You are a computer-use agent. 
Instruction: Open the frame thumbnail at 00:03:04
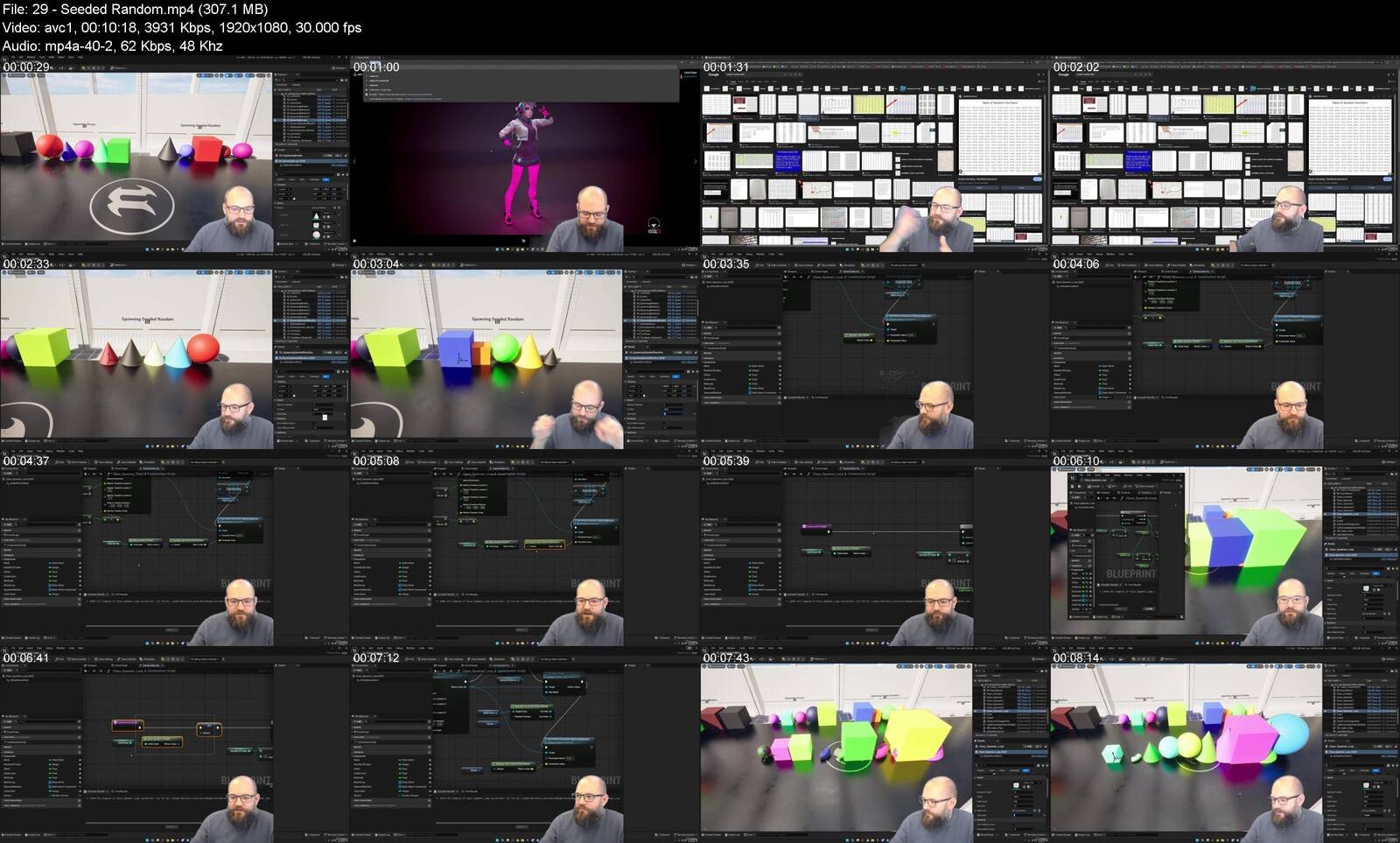(525, 351)
